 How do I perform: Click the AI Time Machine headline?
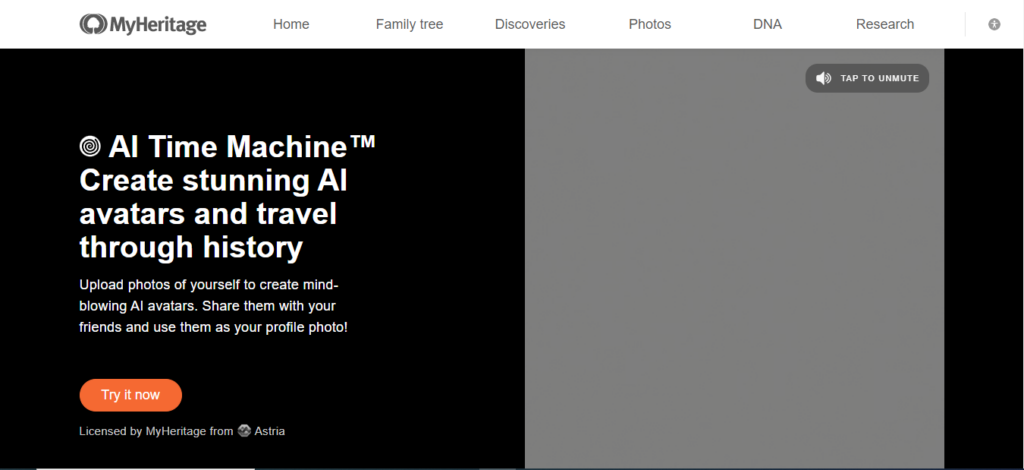(241, 147)
